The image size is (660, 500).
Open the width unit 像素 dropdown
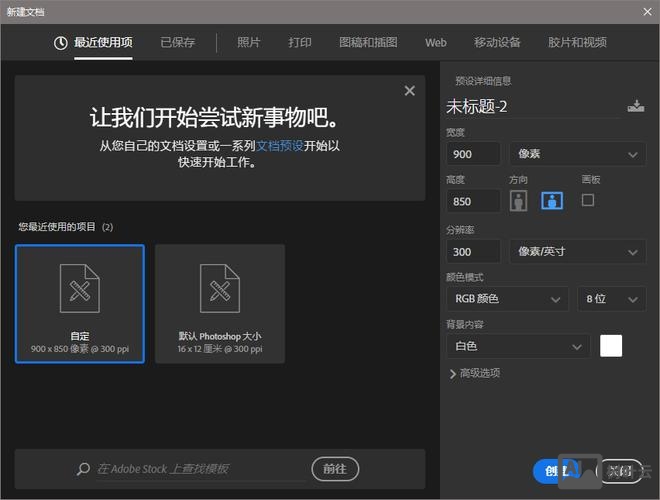coord(578,154)
